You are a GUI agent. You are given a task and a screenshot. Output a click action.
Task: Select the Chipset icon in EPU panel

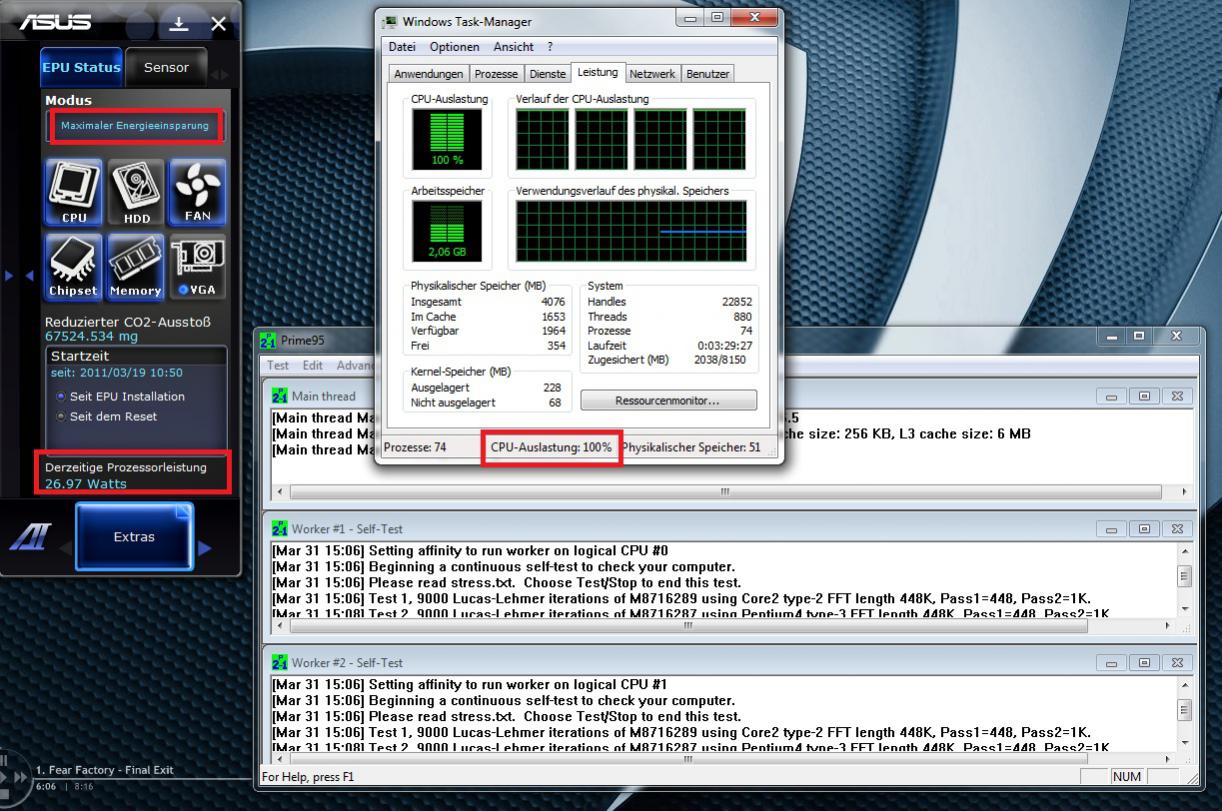74,267
